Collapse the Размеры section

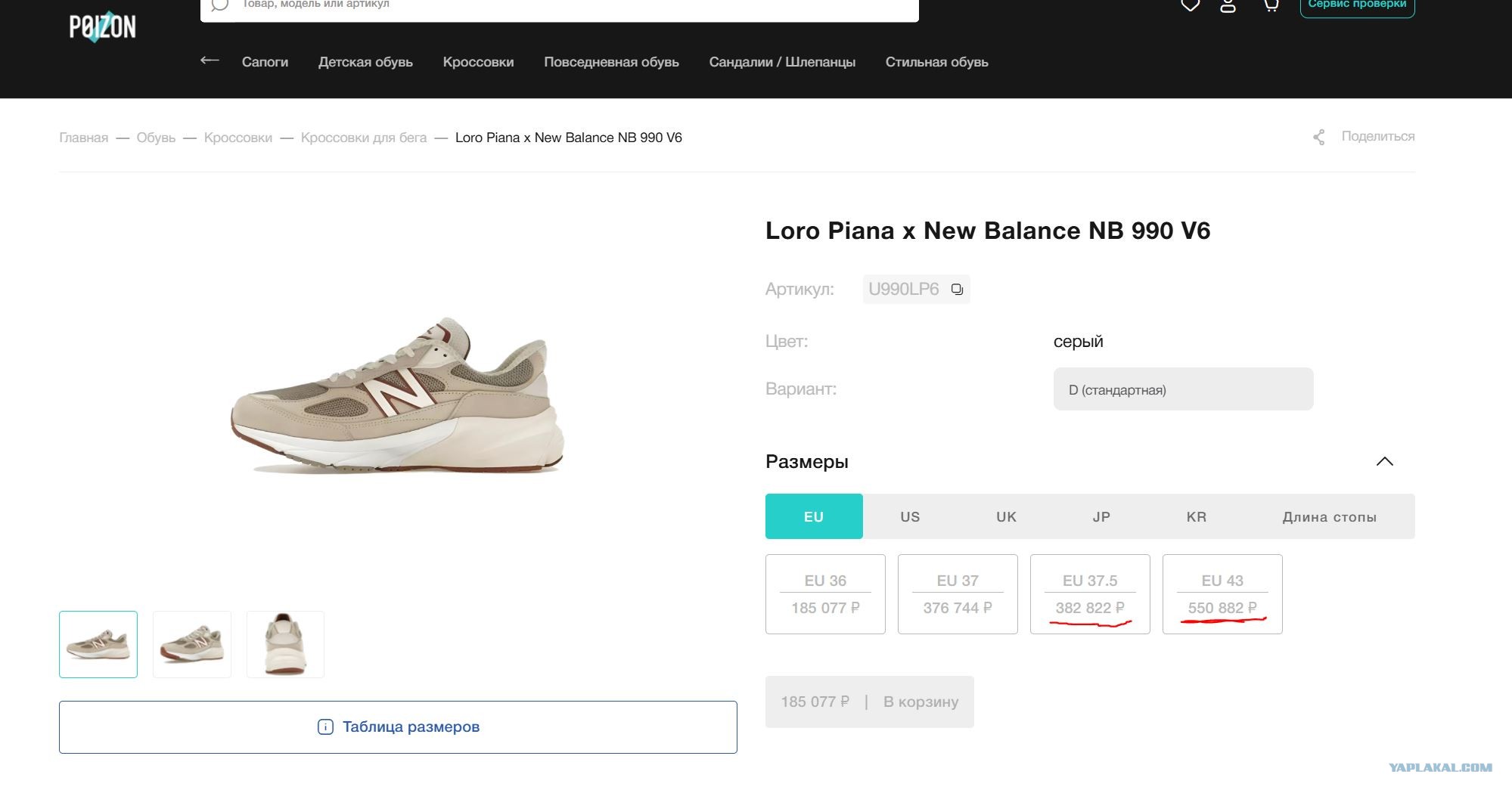(x=1384, y=461)
